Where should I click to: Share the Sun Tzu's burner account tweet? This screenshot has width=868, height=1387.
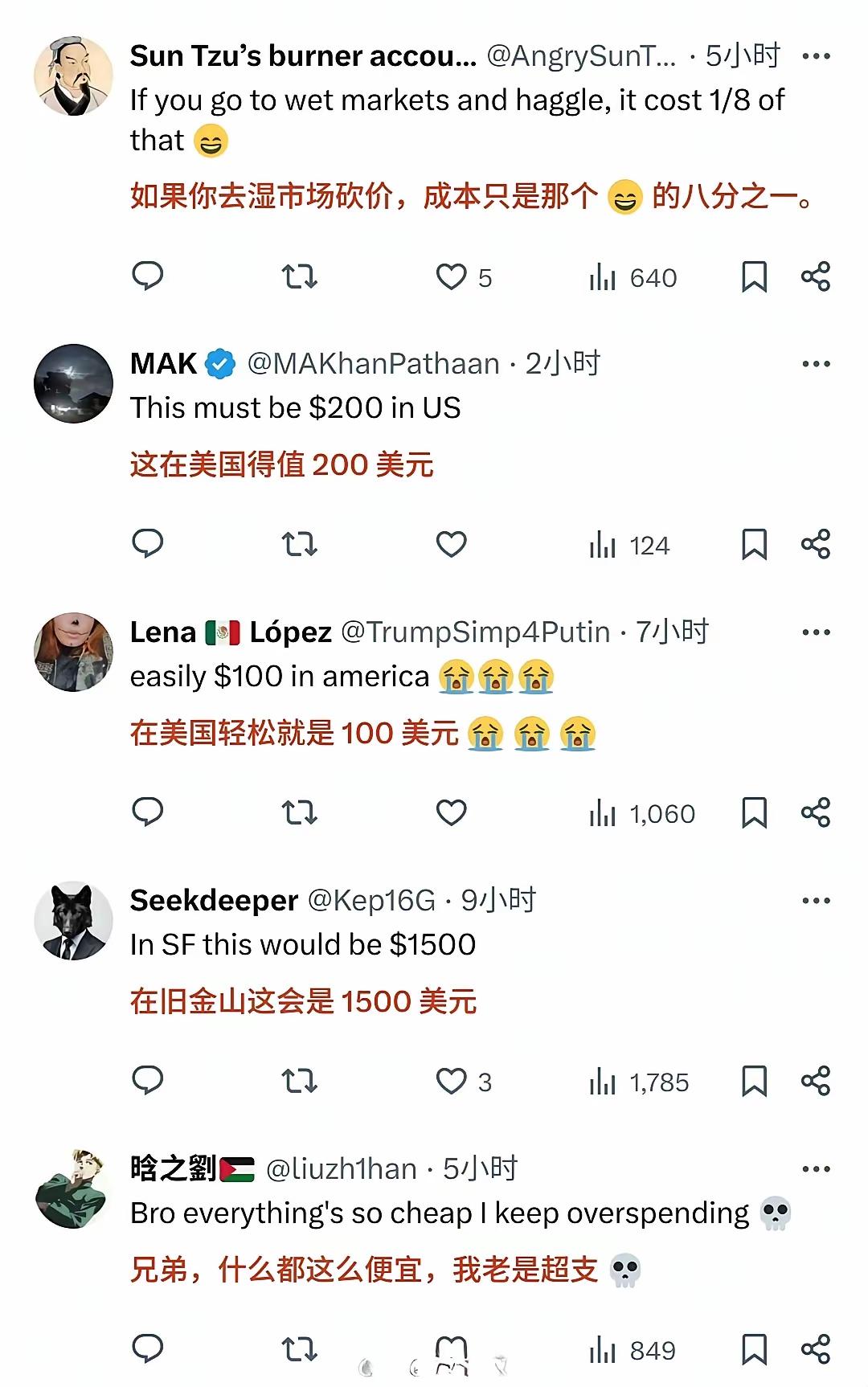click(816, 276)
